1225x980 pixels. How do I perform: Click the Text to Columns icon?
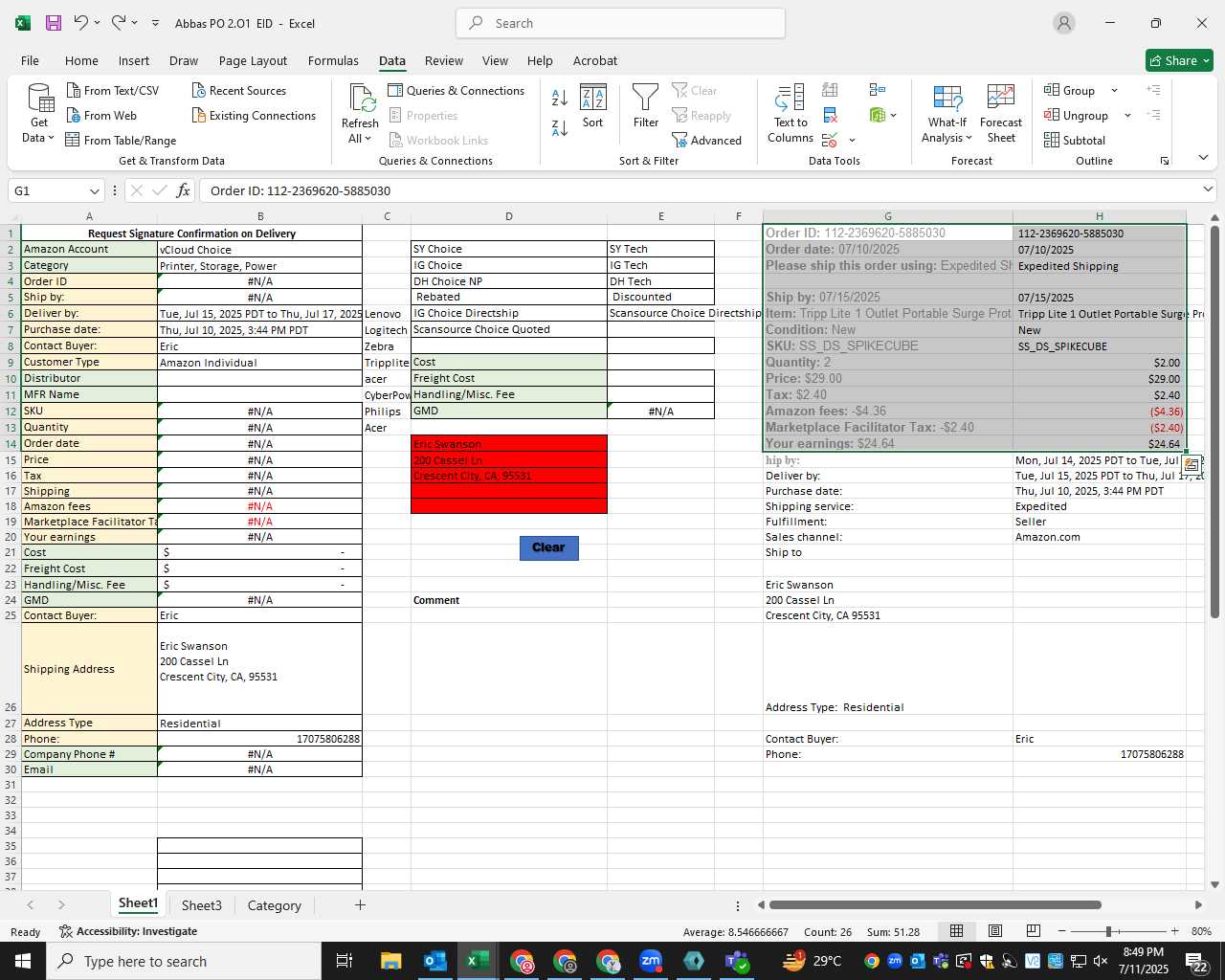pyautogui.click(x=791, y=115)
